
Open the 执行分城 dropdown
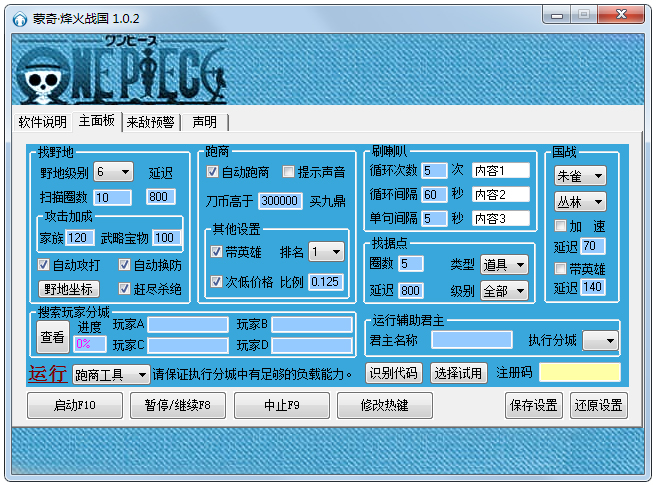pos(601,341)
